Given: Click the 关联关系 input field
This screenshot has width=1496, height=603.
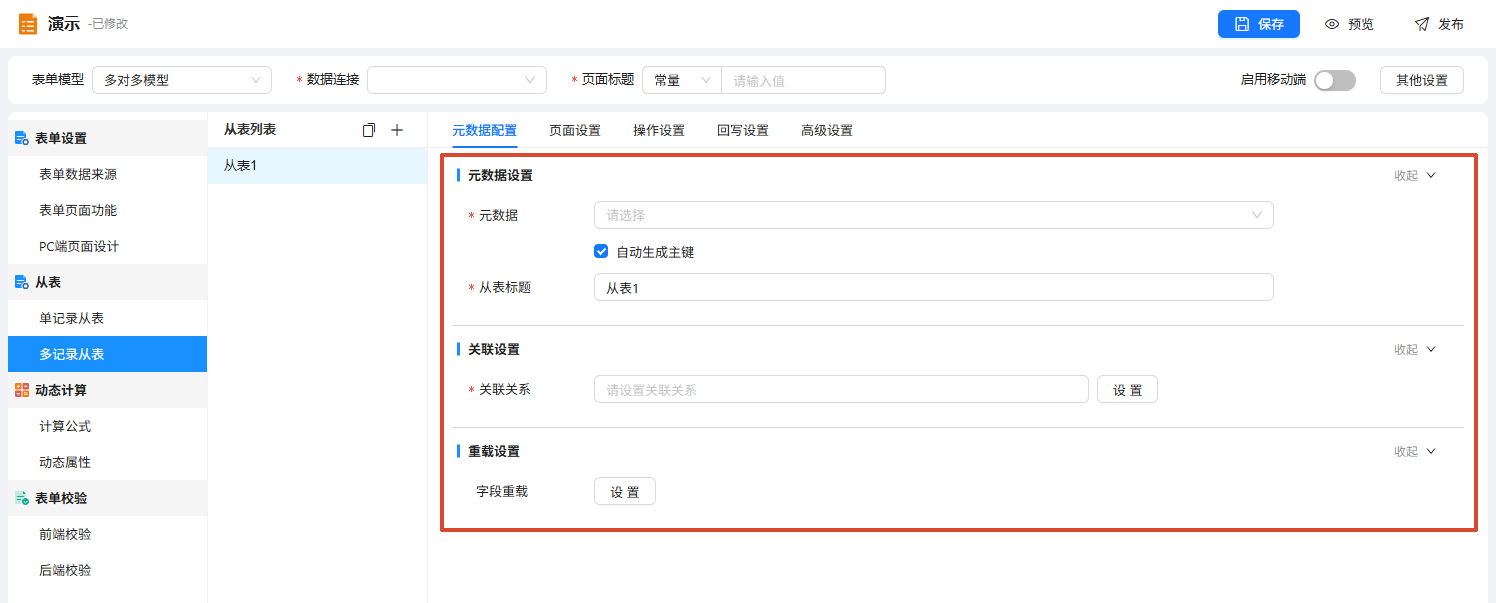Looking at the screenshot, I should point(841,389).
